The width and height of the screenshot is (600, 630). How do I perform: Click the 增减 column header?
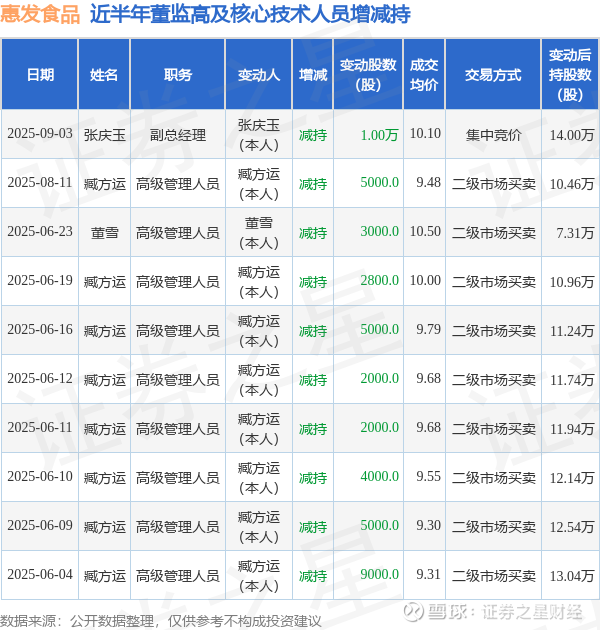pos(313,75)
